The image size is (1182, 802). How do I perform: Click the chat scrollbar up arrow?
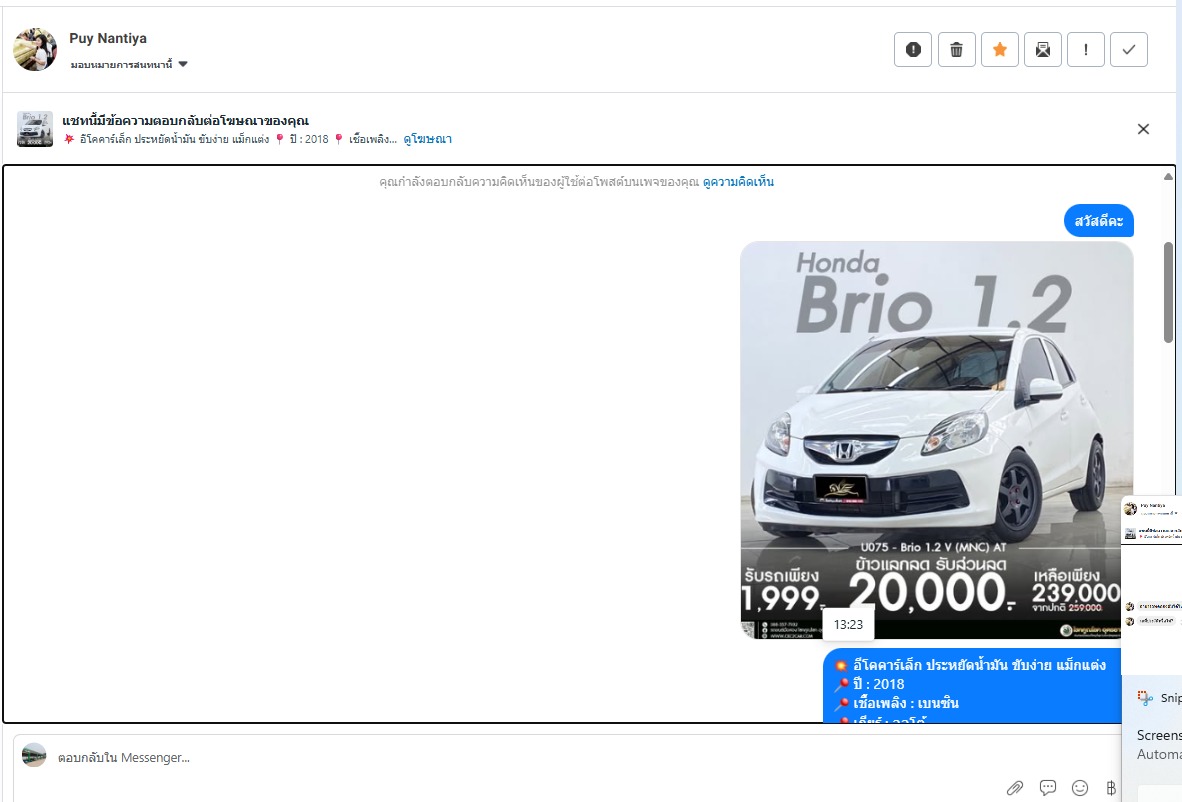(1168, 177)
